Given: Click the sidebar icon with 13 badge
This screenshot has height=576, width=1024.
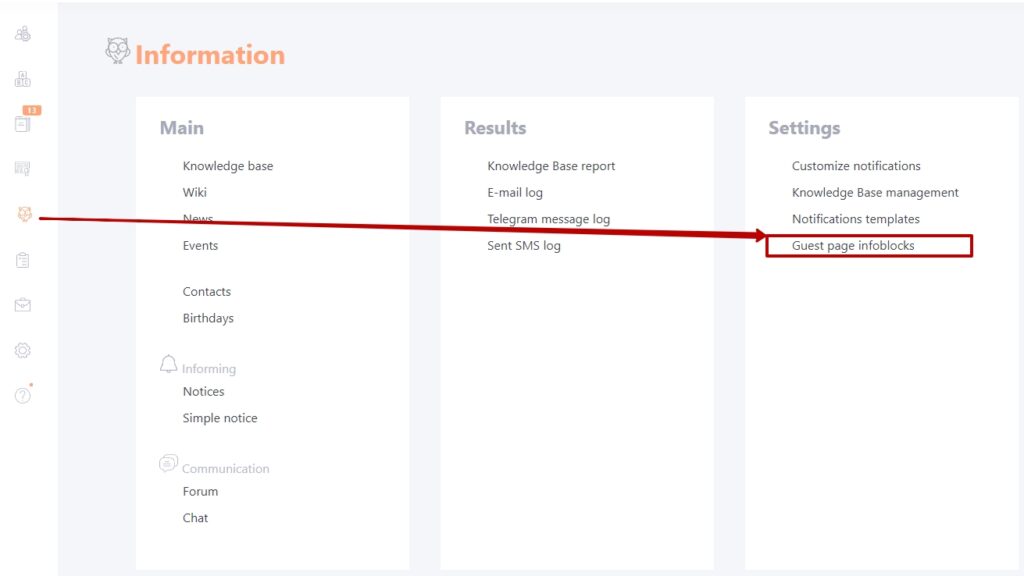Looking at the screenshot, I should coord(24,121).
